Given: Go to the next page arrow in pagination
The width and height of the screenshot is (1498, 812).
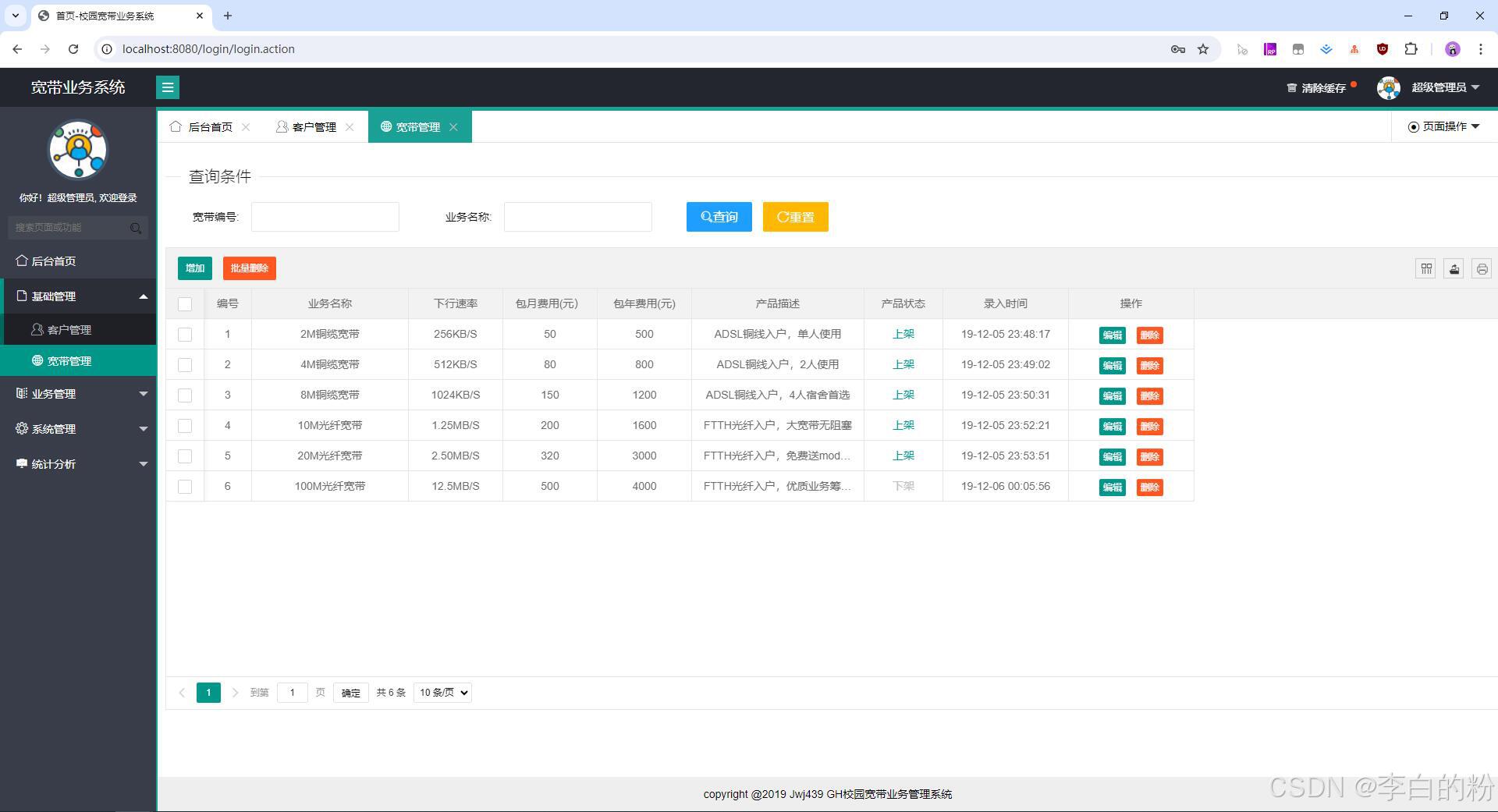Looking at the screenshot, I should pyautogui.click(x=235, y=693).
